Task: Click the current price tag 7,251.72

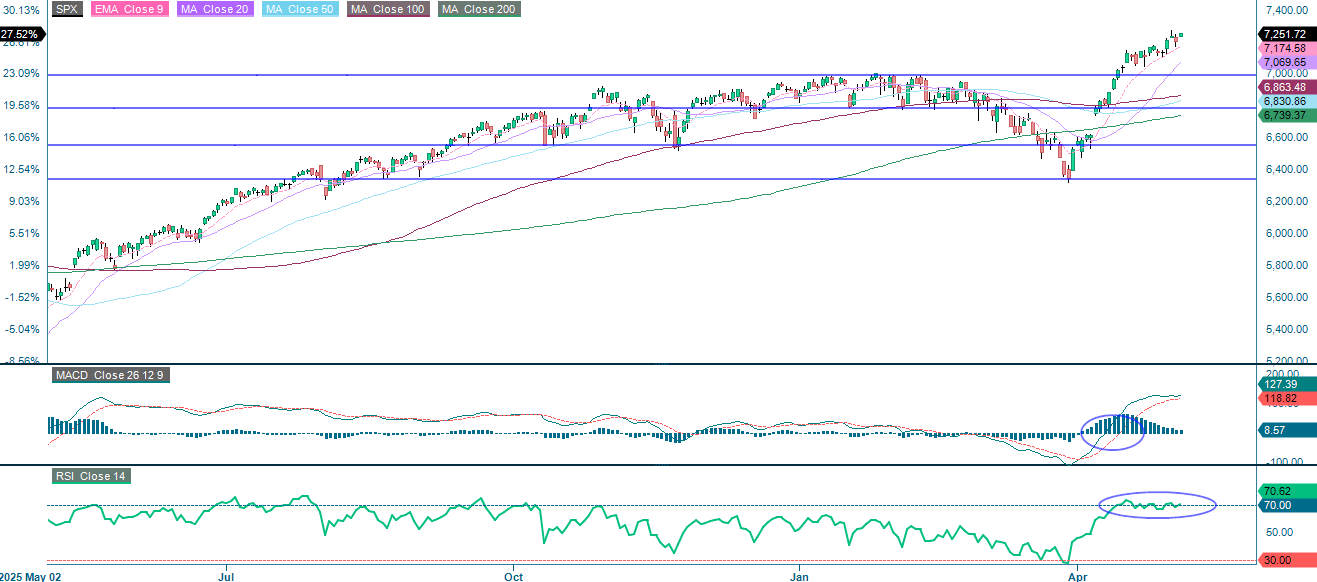Action: [1285, 34]
